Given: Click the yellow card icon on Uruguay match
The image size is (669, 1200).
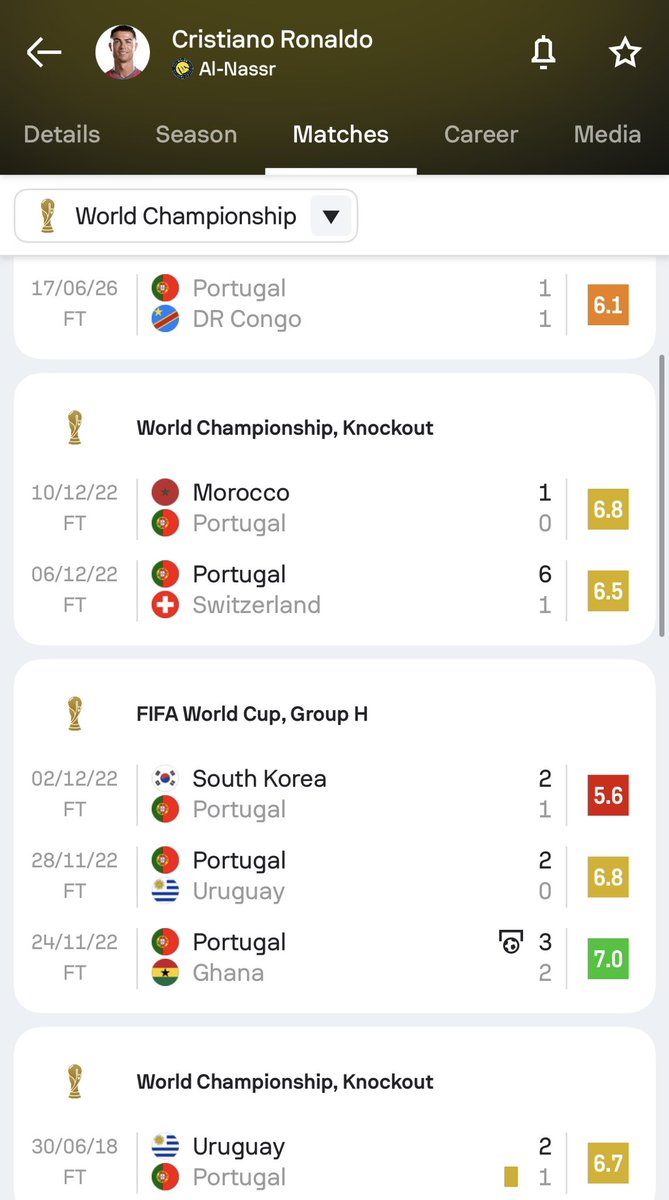Looking at the screenshot, I should tap(511, 1177).
